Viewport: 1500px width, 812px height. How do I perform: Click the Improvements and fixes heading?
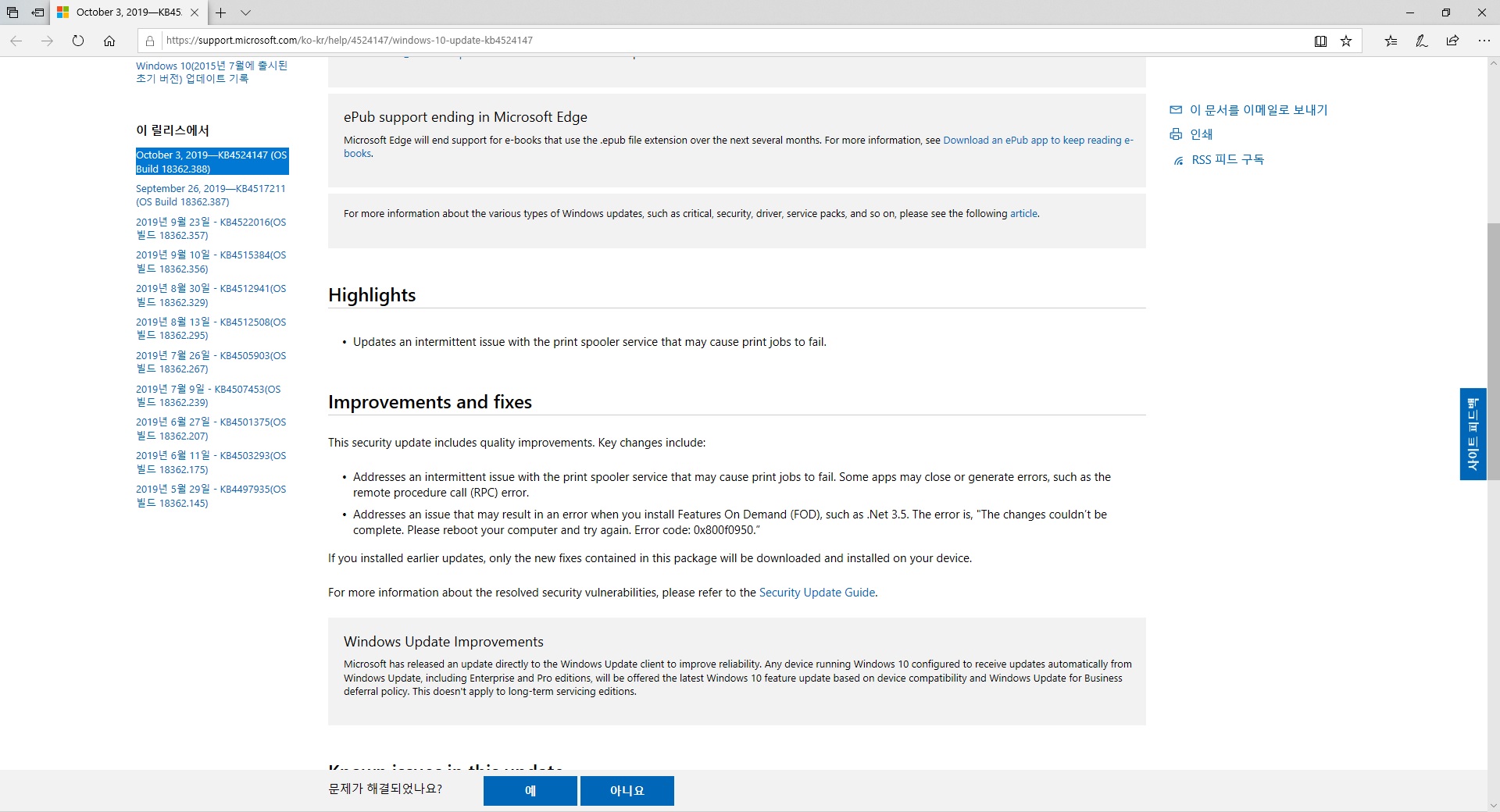click(x=430, y=402)
